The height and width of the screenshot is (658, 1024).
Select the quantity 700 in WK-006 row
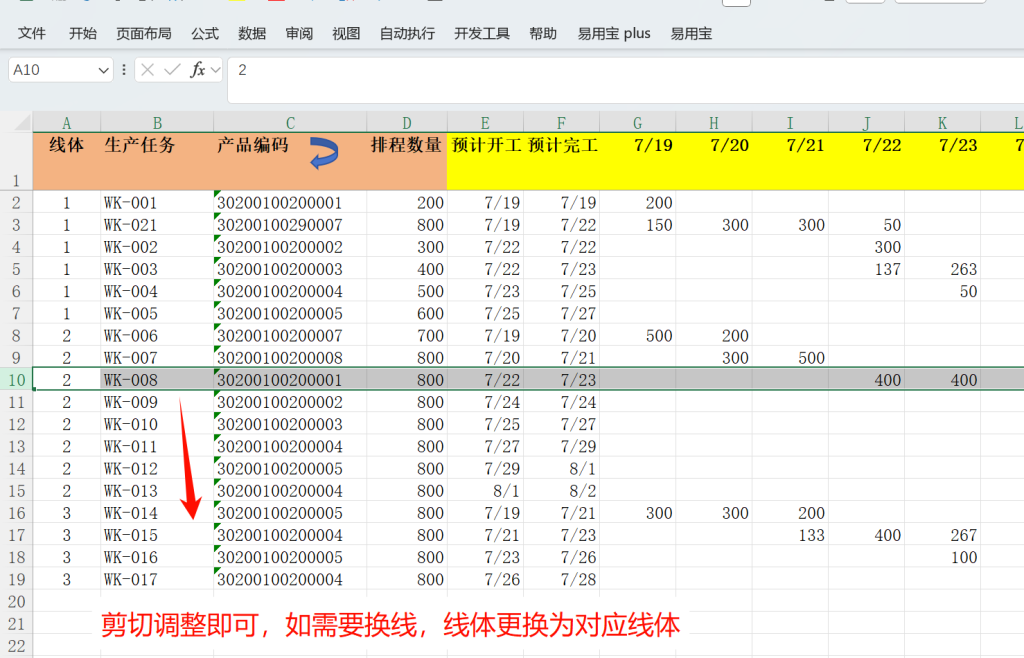pos(407,336)
